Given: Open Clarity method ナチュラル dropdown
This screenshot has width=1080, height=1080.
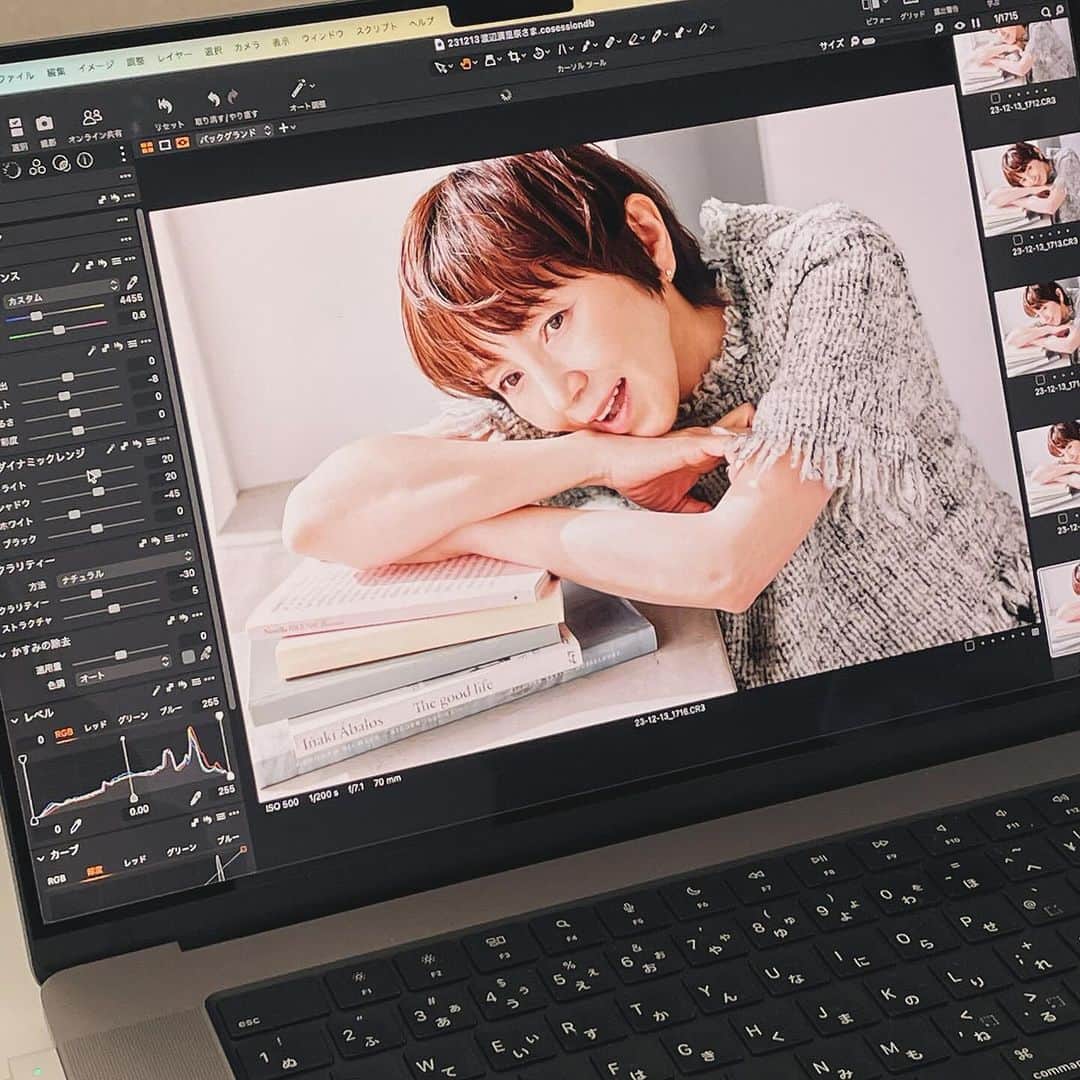Looking at the screenshot, I should 126,568.
